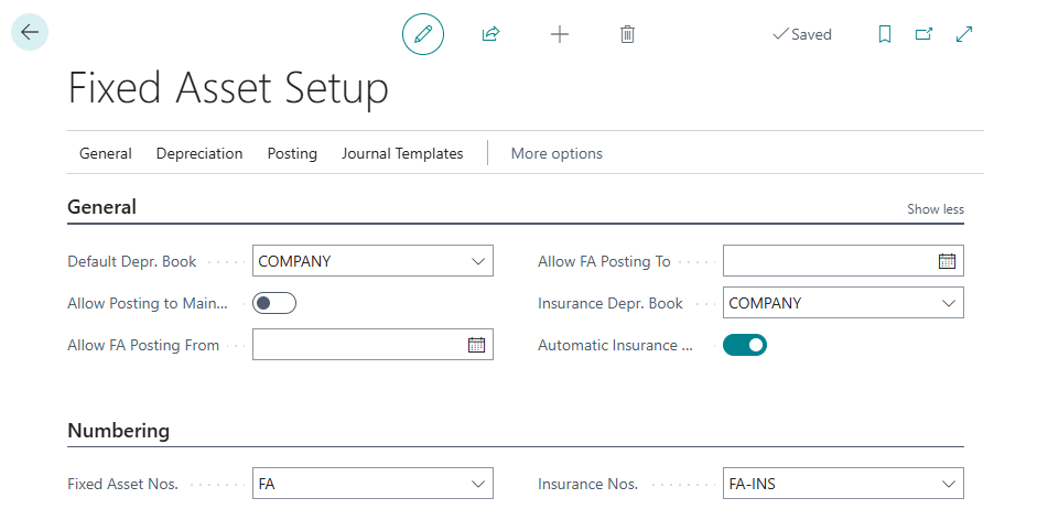This screenshot has width=1048, height=509.
Task: Click the pencil edit icon
Action: pyautogui.click(x=423, y=34)
